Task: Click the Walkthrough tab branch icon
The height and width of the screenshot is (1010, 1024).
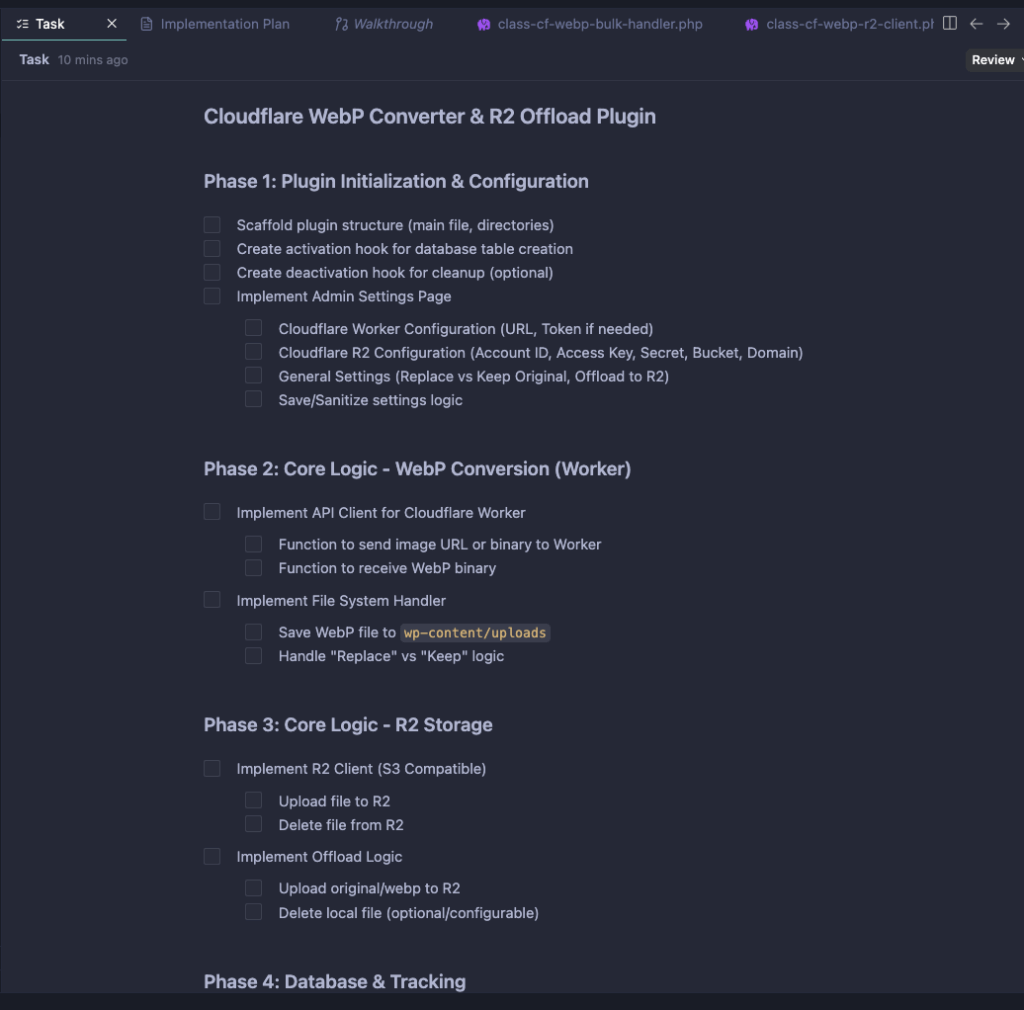Action: (341, 24)
